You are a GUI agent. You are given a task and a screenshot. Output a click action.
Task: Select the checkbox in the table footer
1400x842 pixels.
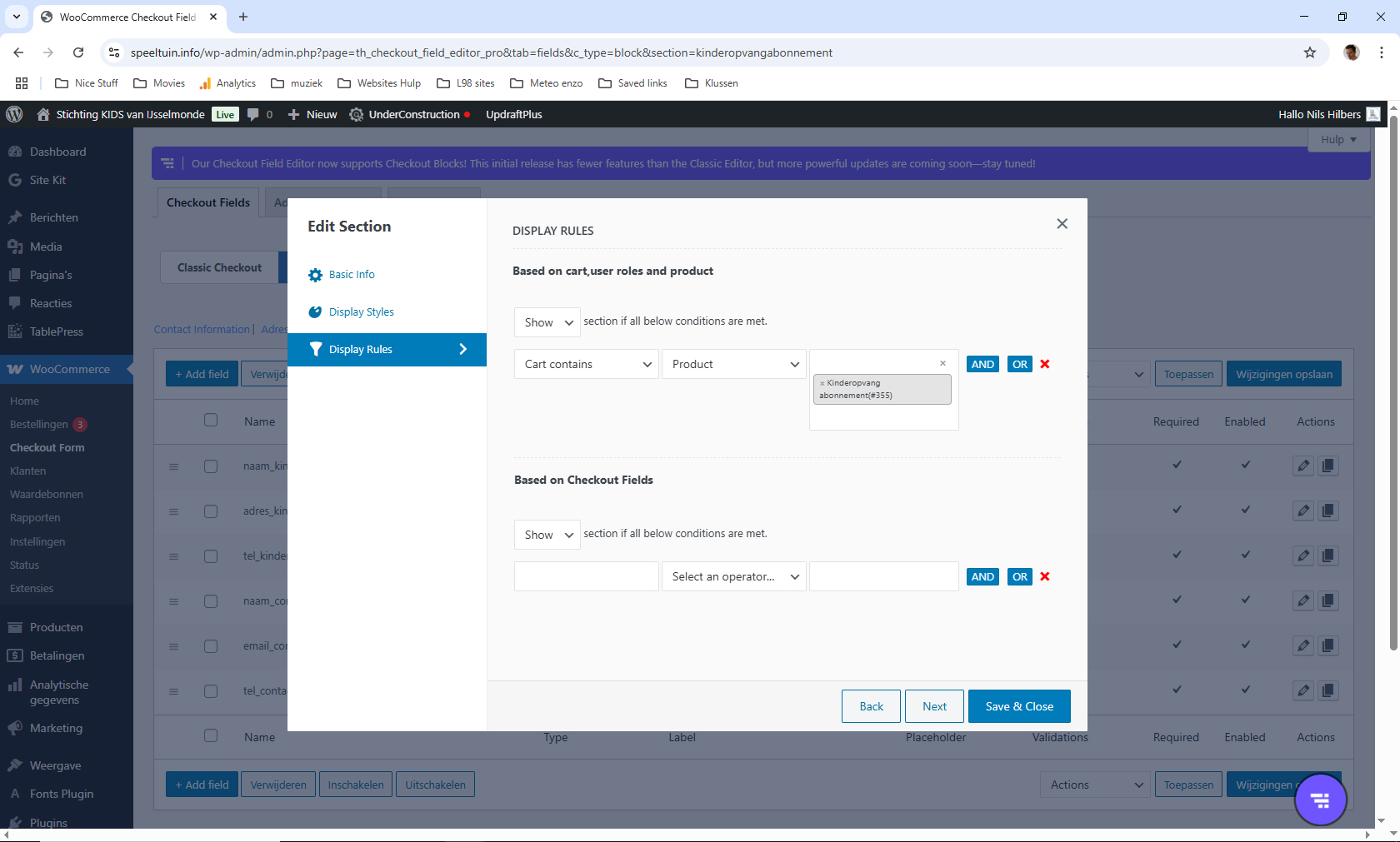coord(211,736)
